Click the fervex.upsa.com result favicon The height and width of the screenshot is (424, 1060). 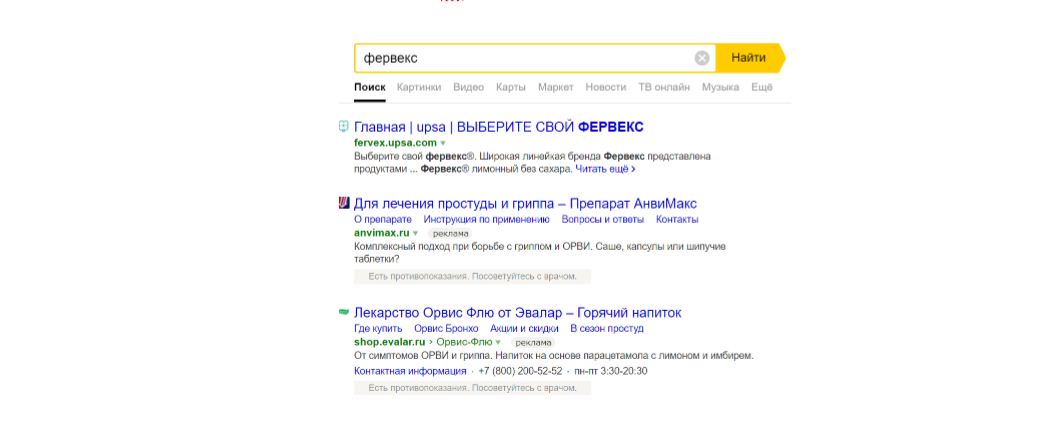pyautogui.click(x=343, y=126)
